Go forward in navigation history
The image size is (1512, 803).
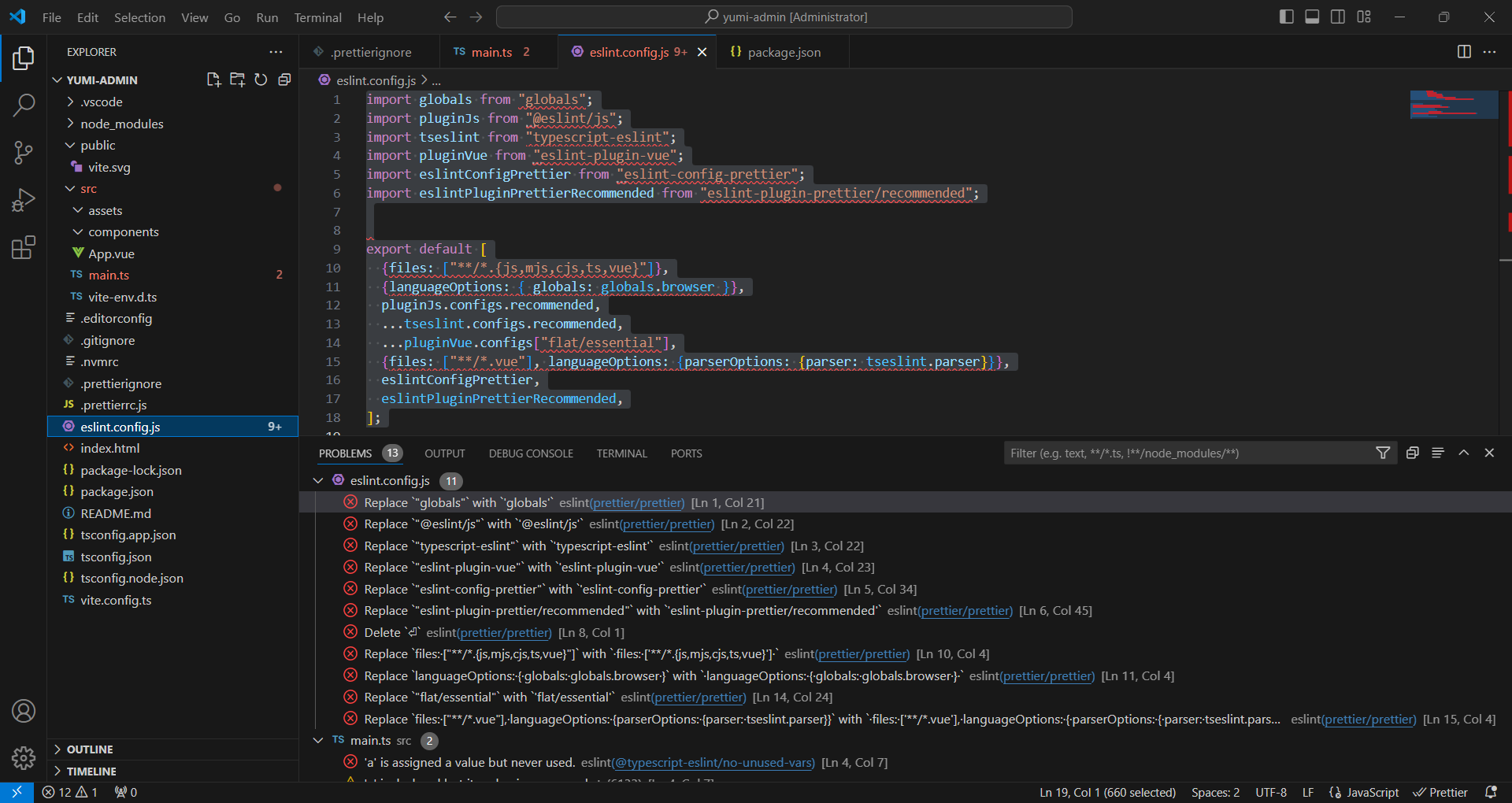476,17
